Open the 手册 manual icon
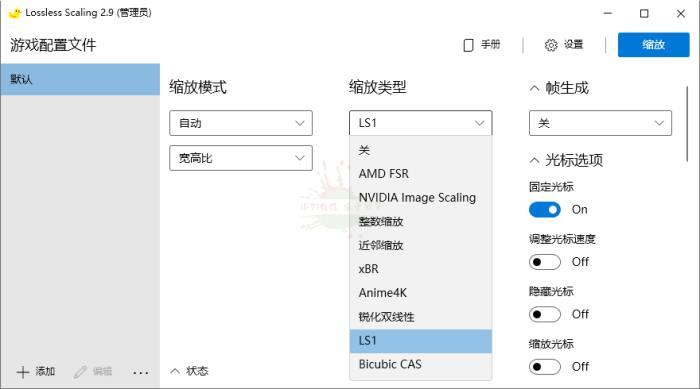This screenshot has height=389, width=700. pyautogui.click(x=468, y=45)
